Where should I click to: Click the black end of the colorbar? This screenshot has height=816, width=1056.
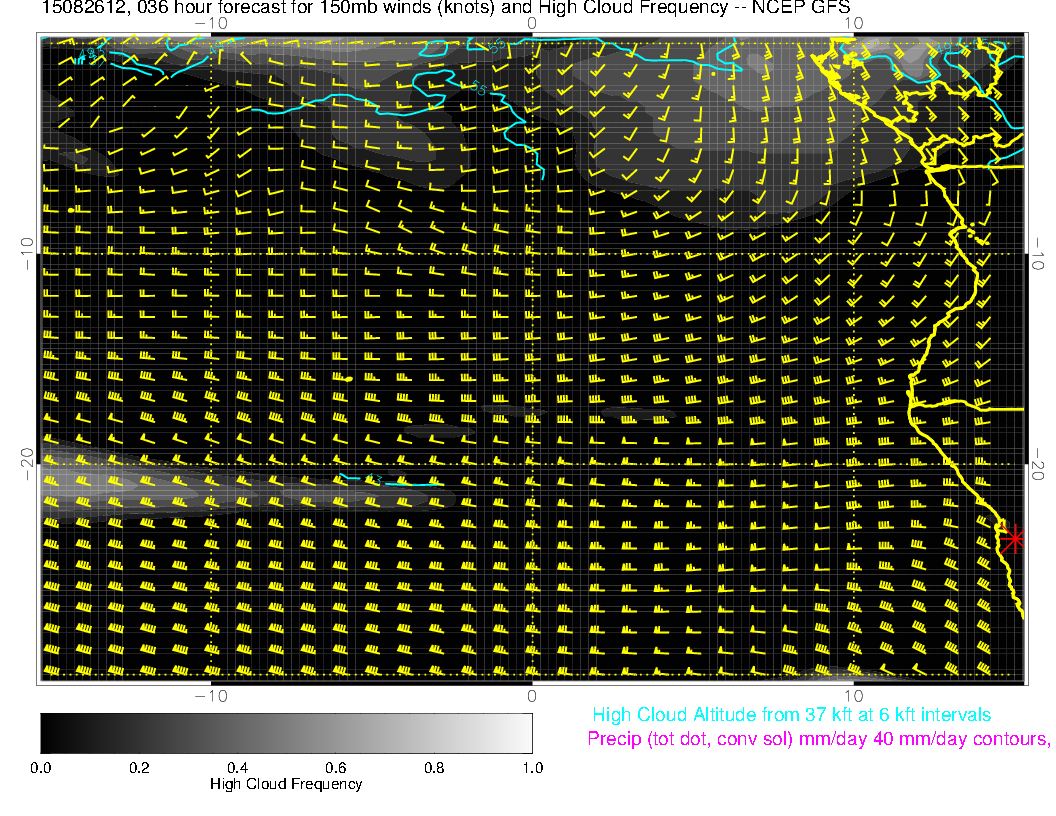pos(48,733)
